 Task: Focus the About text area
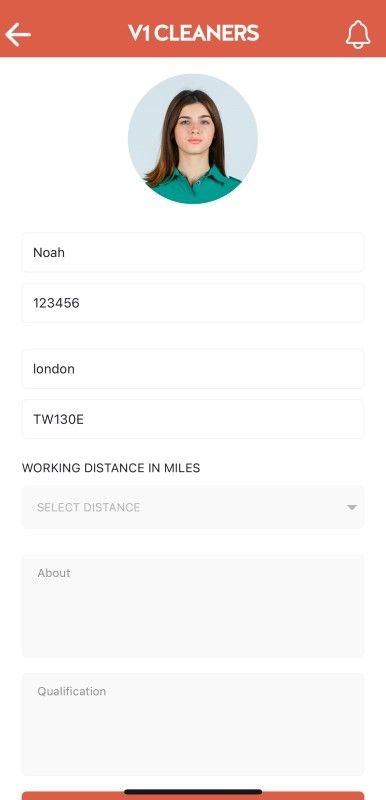coord(193,606)
